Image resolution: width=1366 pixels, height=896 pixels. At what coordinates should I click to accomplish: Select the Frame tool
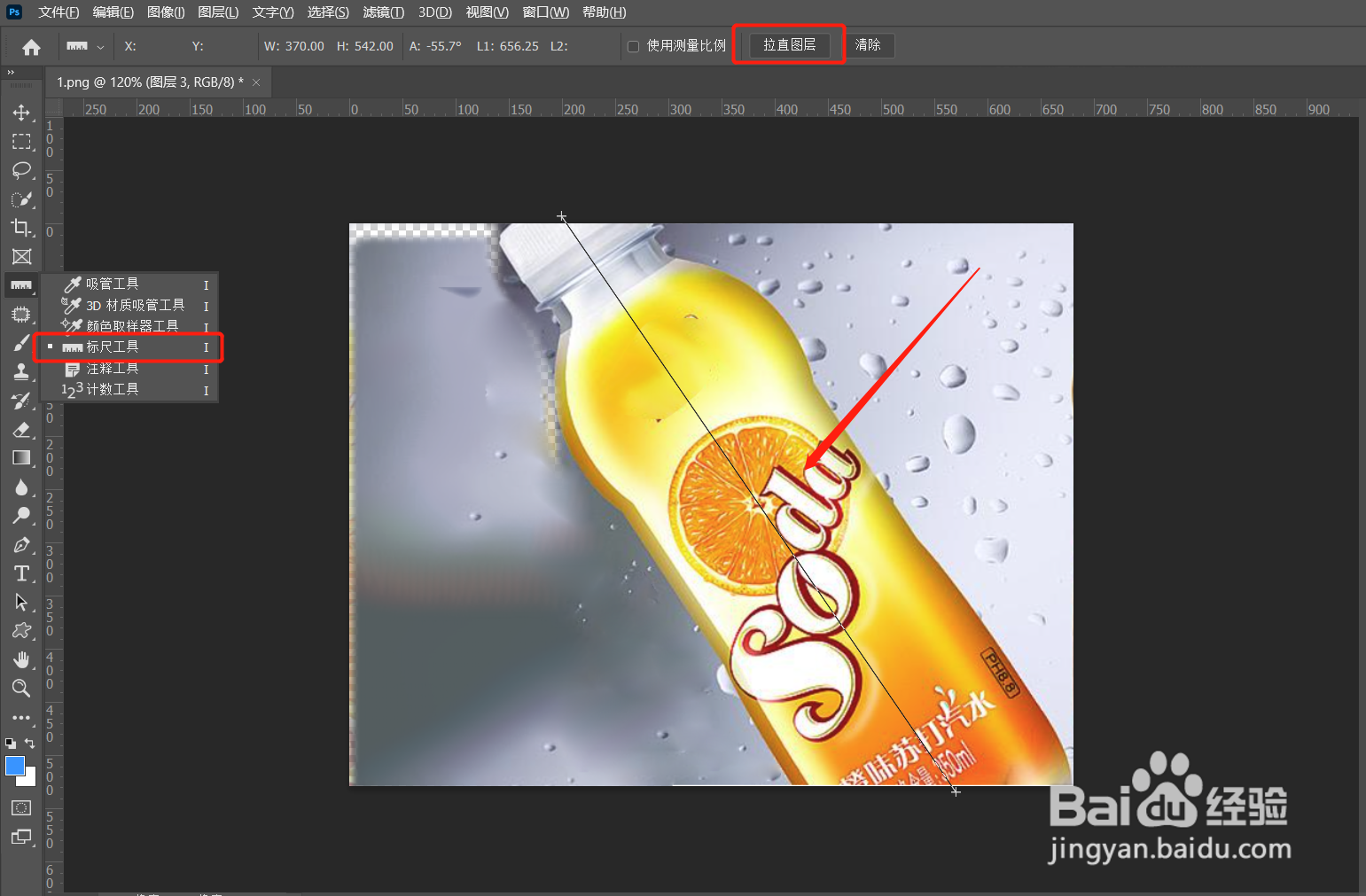21,257
